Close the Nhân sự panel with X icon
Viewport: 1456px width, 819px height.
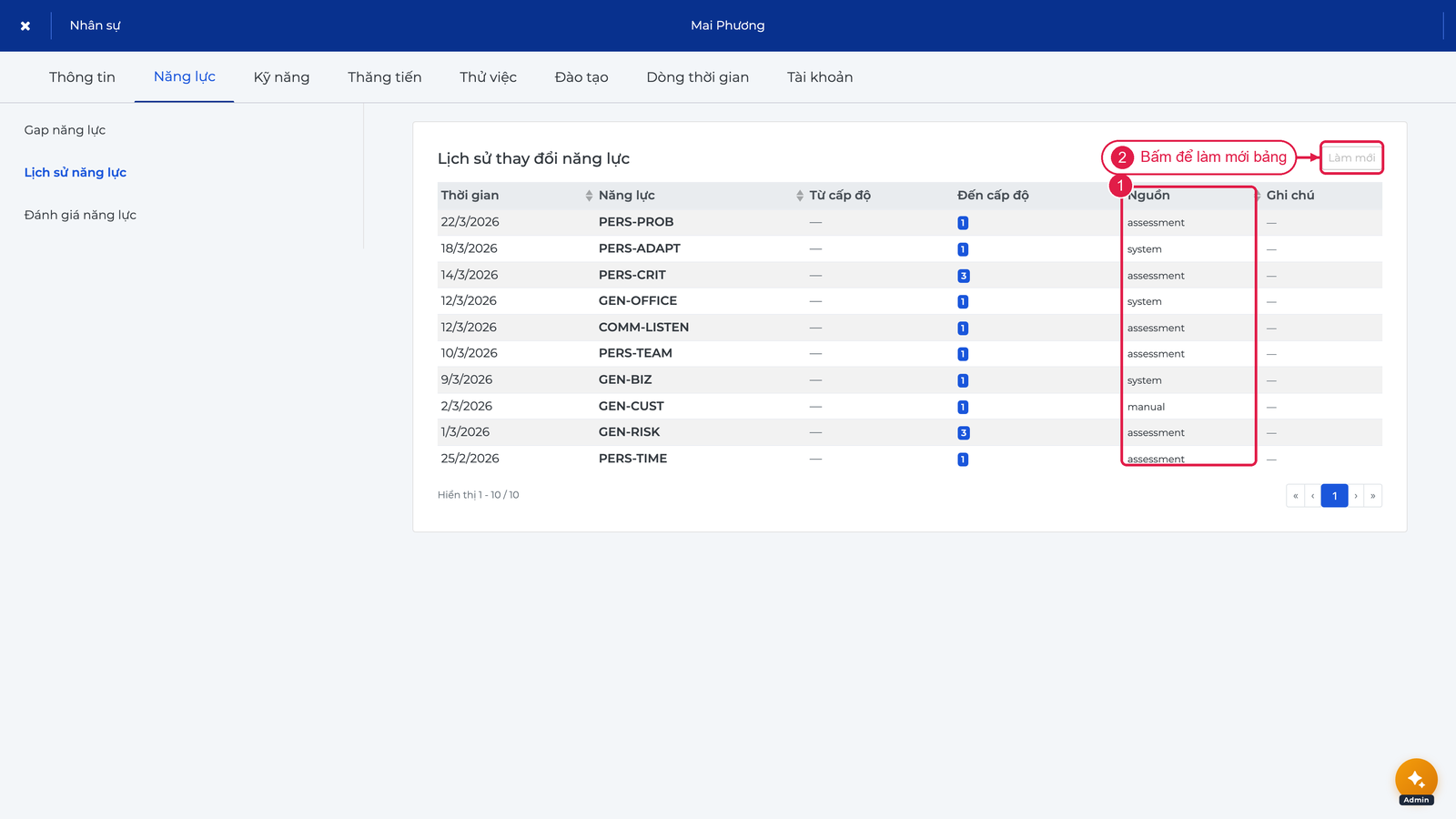pos(25,25)
